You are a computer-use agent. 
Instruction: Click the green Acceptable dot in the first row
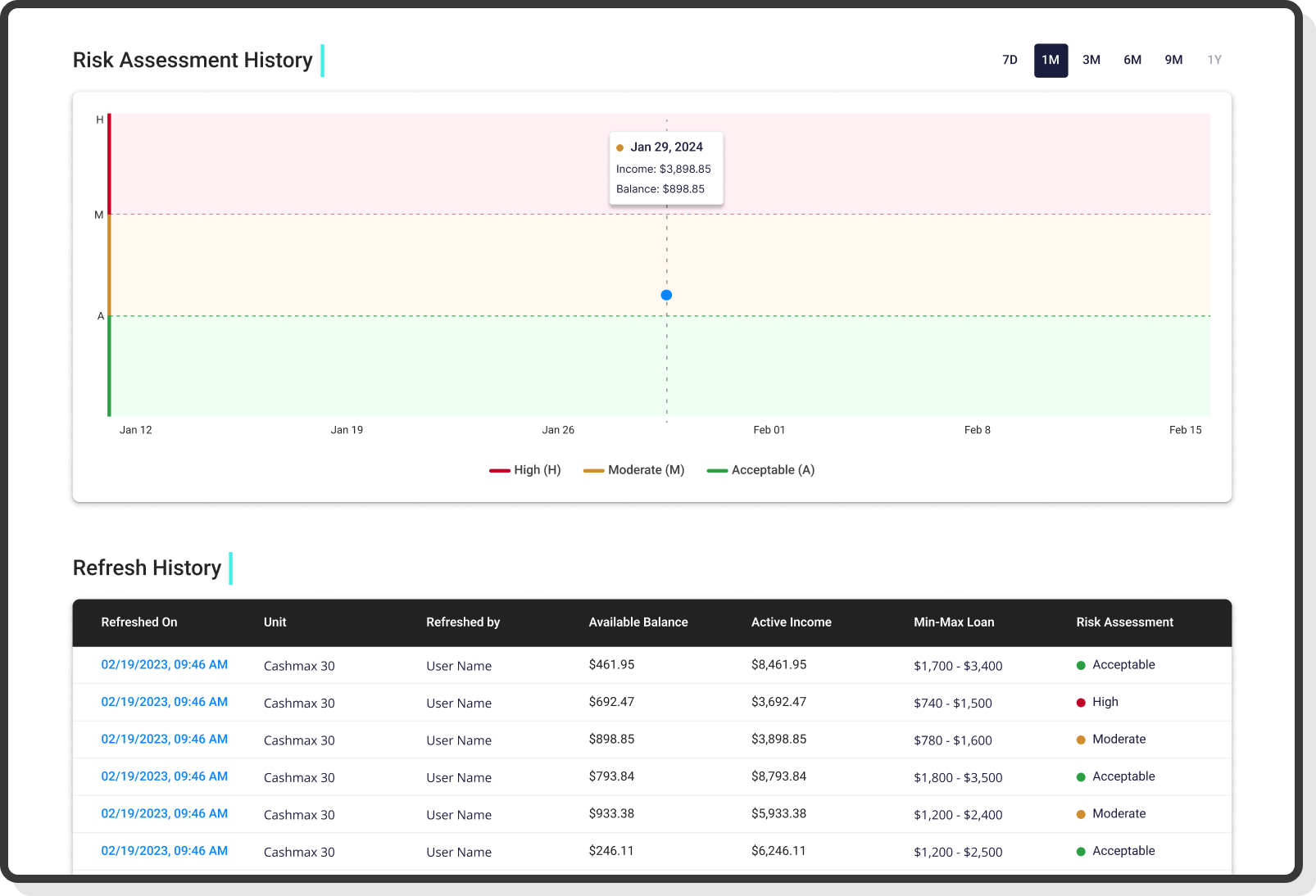(x=1082, y=664)
